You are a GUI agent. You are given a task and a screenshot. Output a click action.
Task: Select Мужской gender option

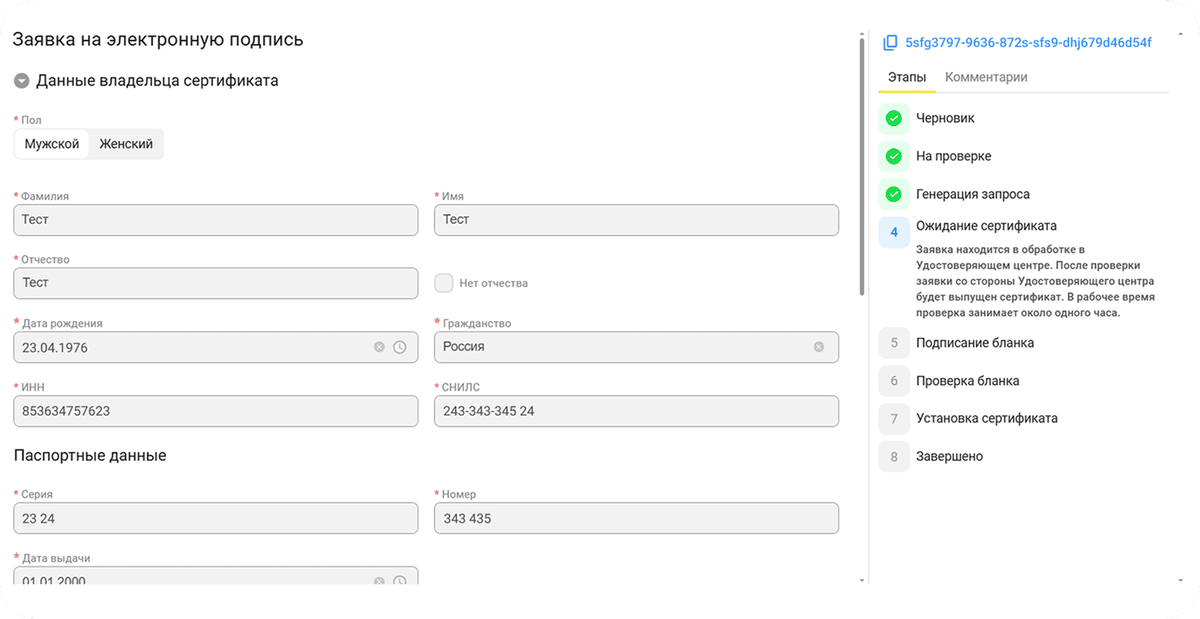pyautogui.click(x=52, y=144)
